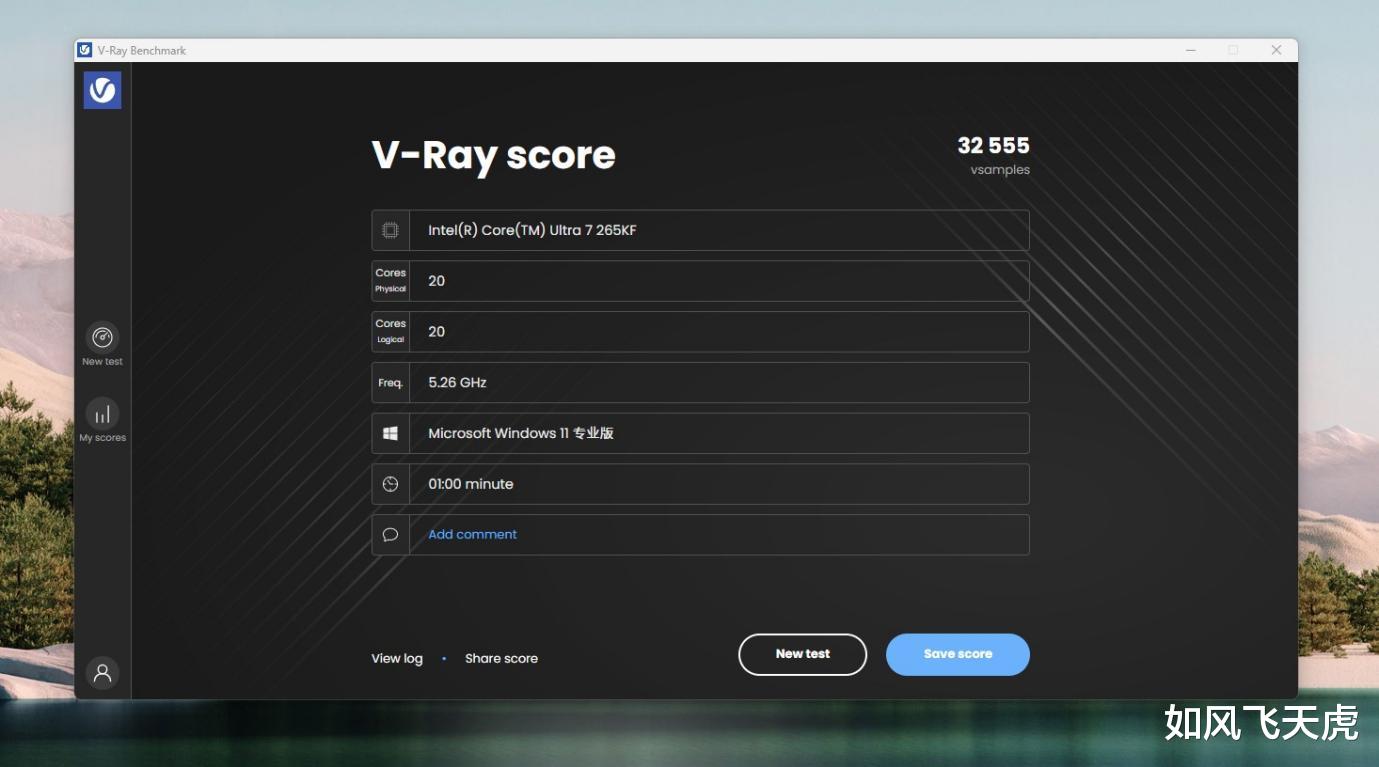Click the Cores Logical label
This screenshot has width=1379, height=767.
coord(390,332)
